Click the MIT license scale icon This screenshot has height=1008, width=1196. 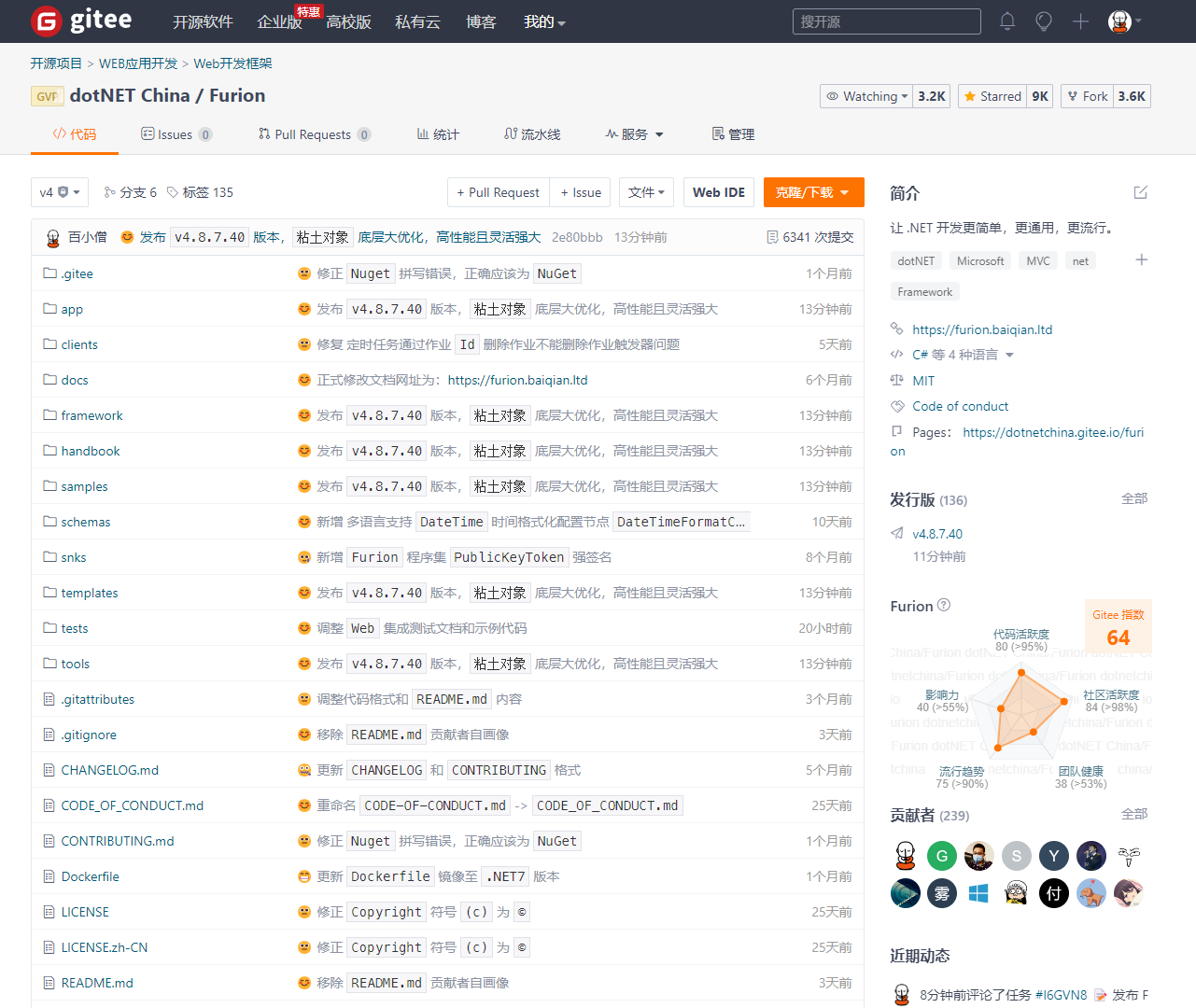tap(897, 380)
